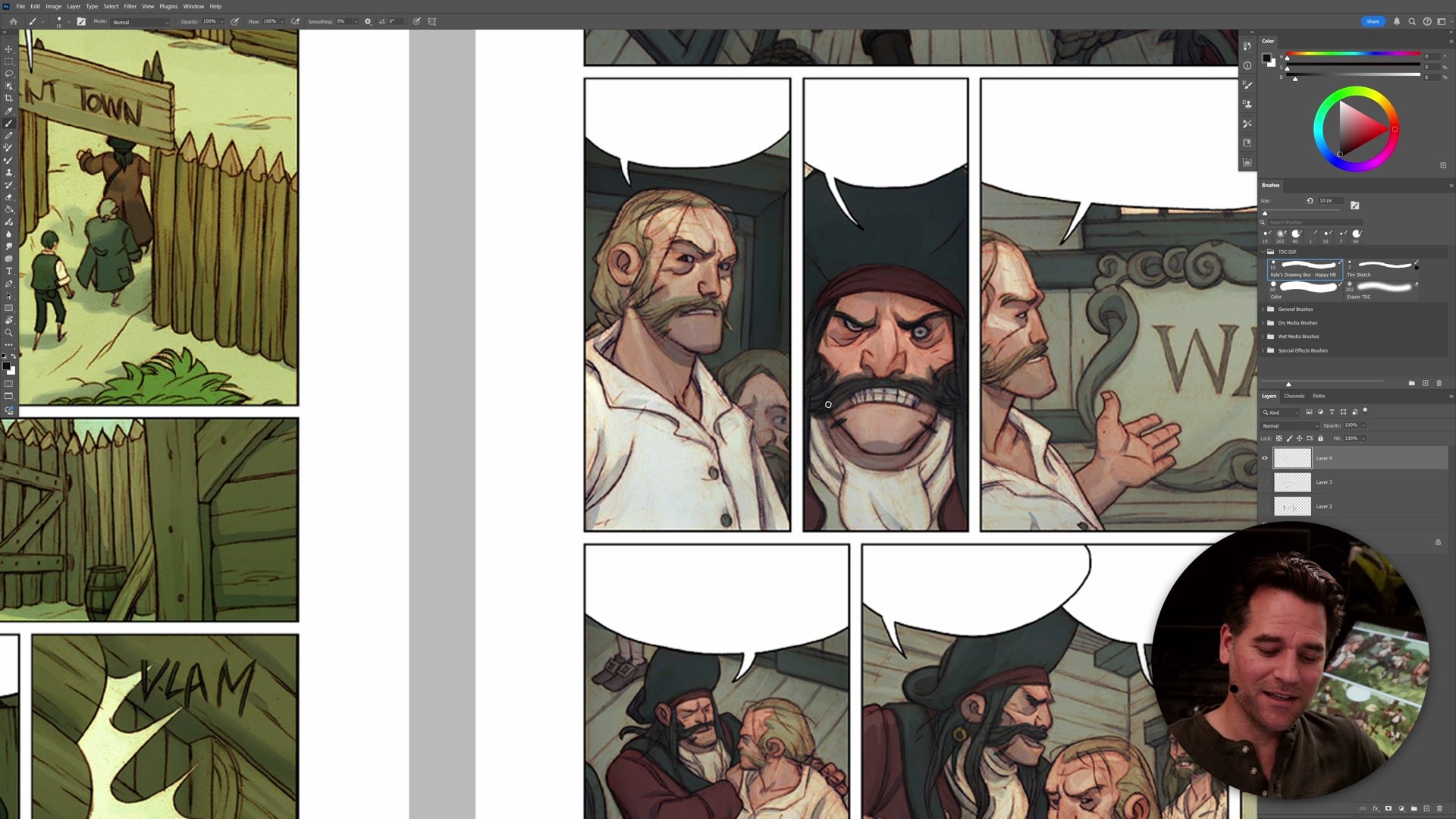Show Layer 2 visibility box
Screen dimensions: 1456x819
point(1264,506)
